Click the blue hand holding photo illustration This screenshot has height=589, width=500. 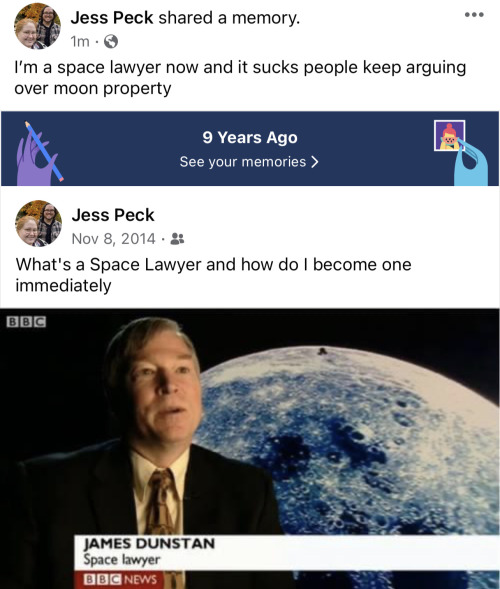coord(461,153)
